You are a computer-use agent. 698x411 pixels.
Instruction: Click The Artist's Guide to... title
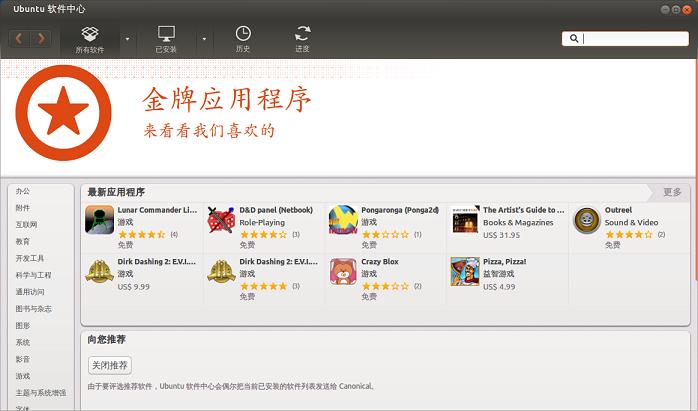(x=524, y=210)
